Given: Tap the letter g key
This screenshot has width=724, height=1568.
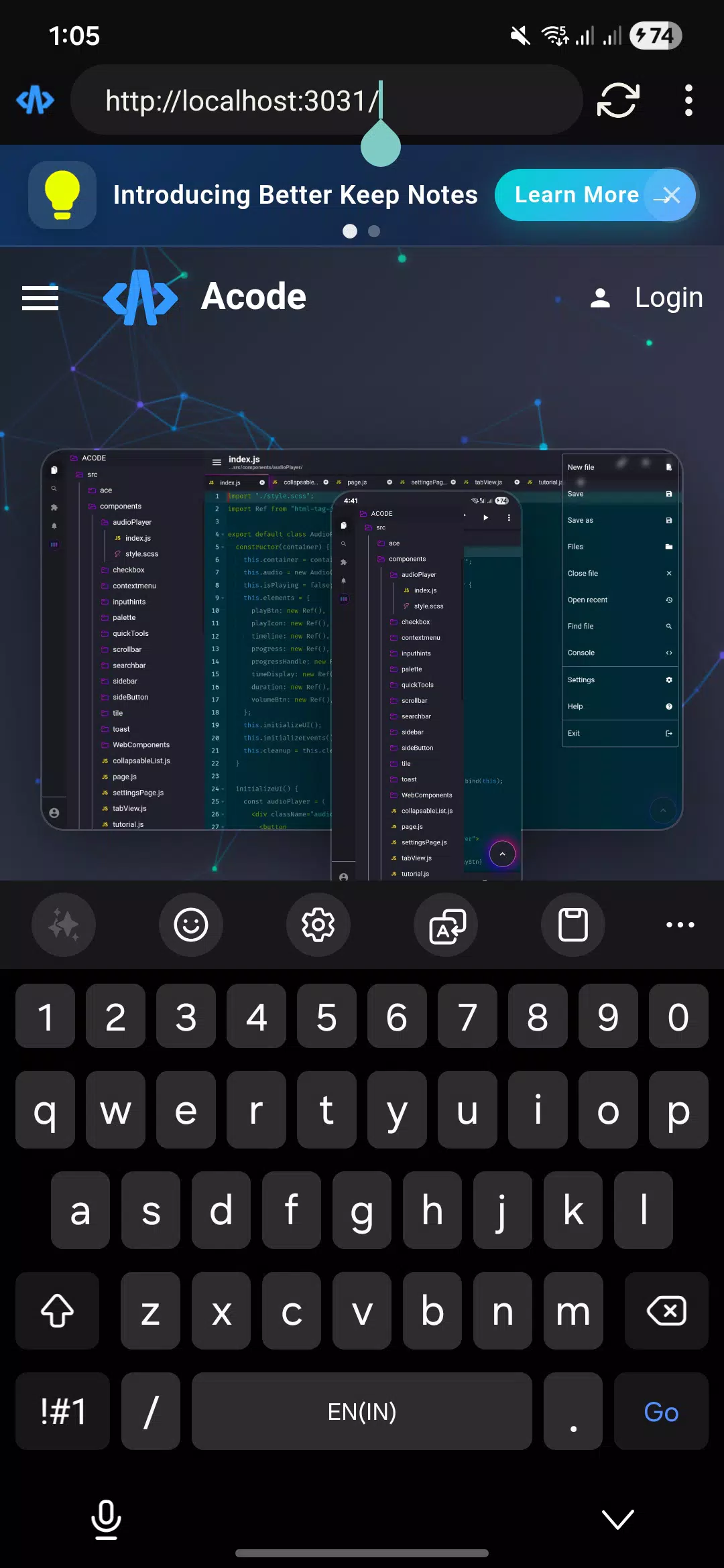Looking at the screenshot, I should pos(362,1210).
